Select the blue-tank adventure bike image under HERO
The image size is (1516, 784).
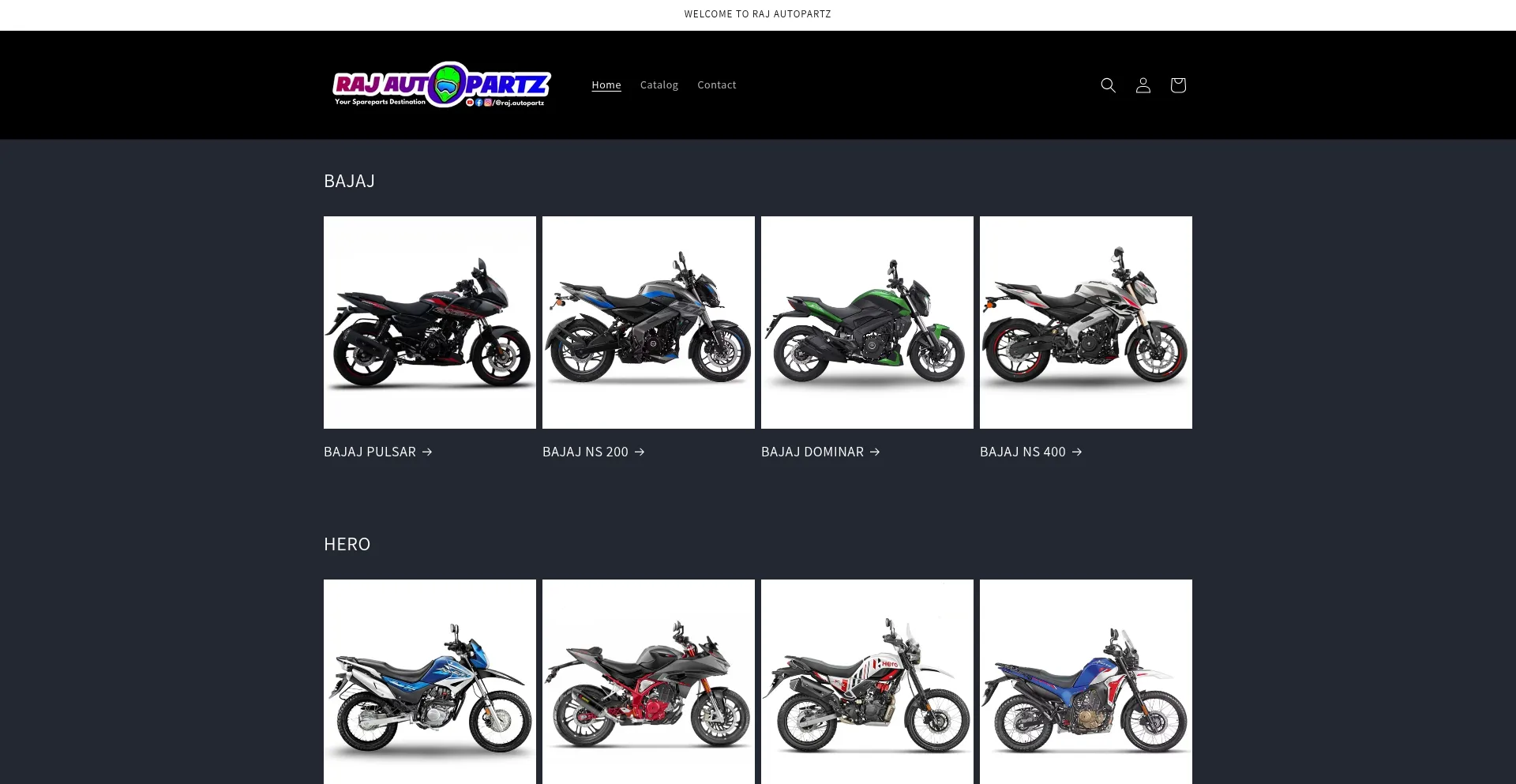pyautogui.click(x=1086, y=682)
